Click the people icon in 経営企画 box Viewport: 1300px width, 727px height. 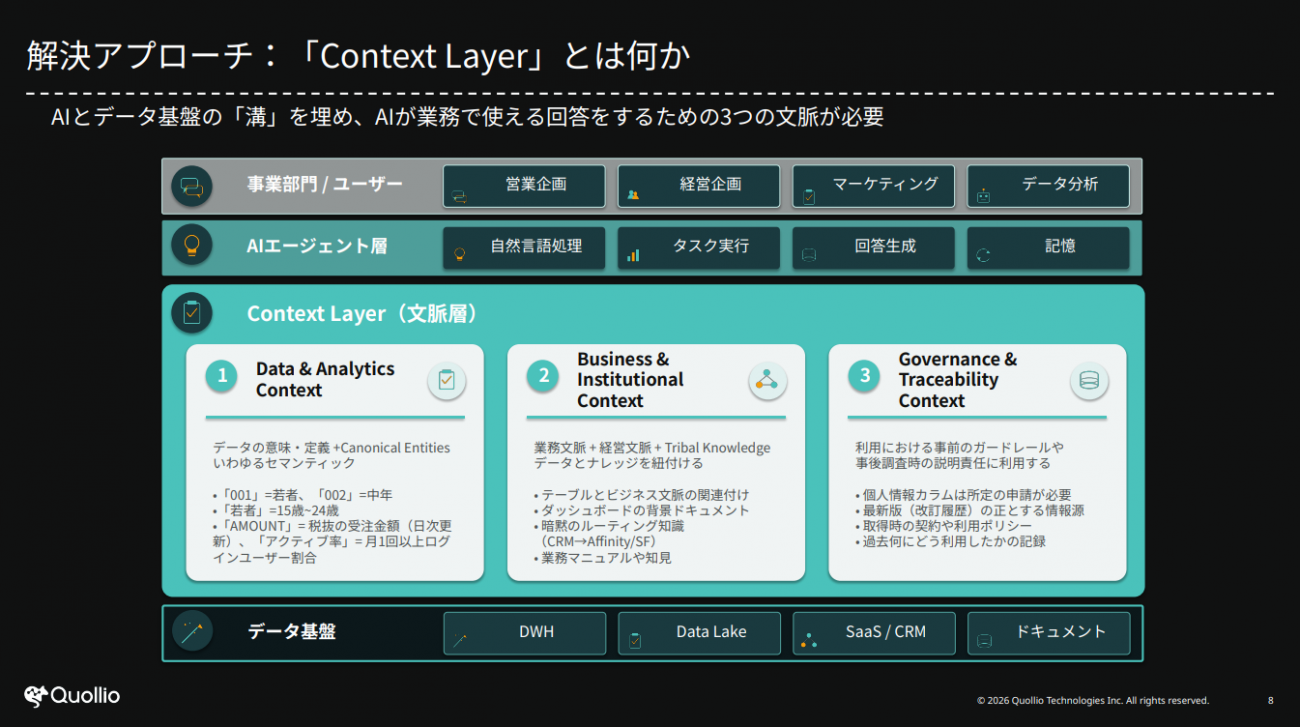(633, 195)
